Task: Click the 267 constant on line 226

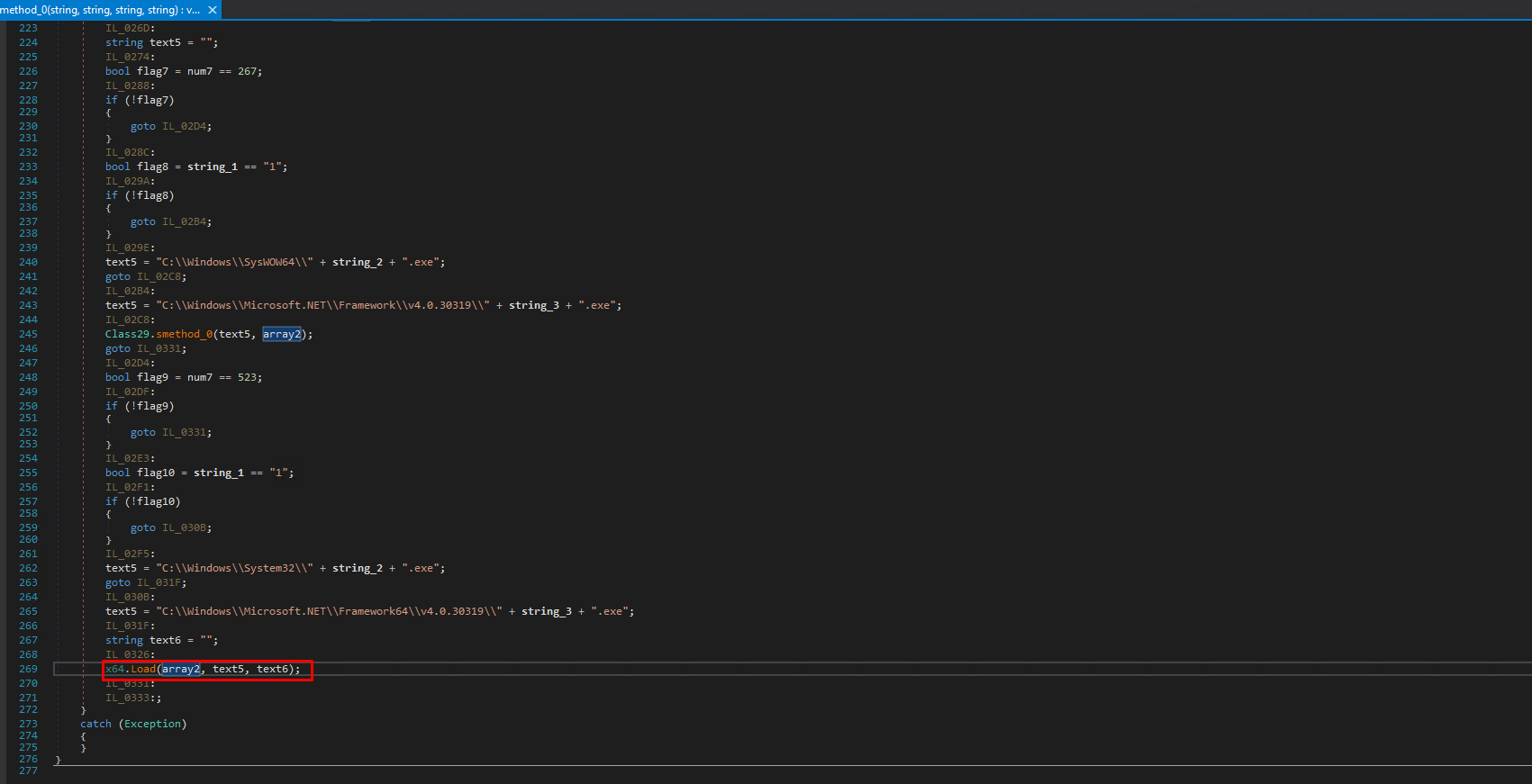Action: click(x=247, y=71)
